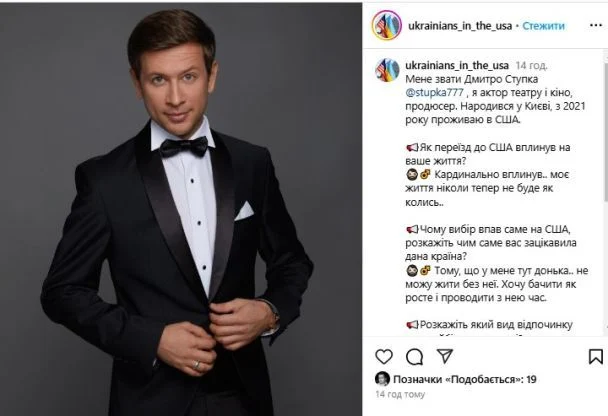Open ukrainians_in_the_usa username in the caption

[457, 66]
